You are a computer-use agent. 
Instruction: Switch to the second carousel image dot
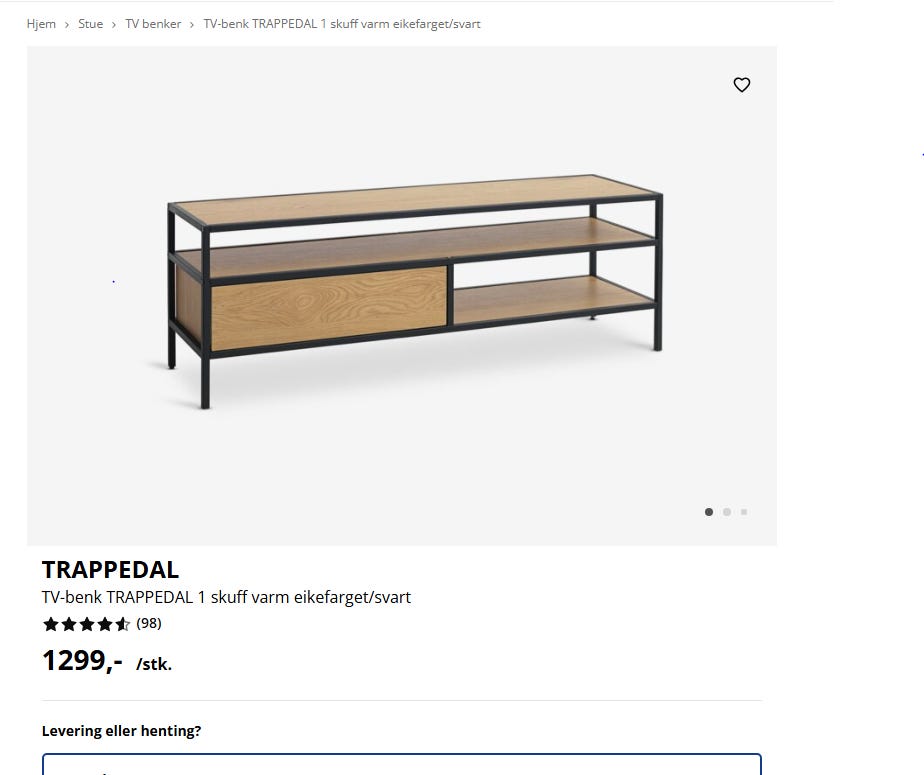(727, 512)
